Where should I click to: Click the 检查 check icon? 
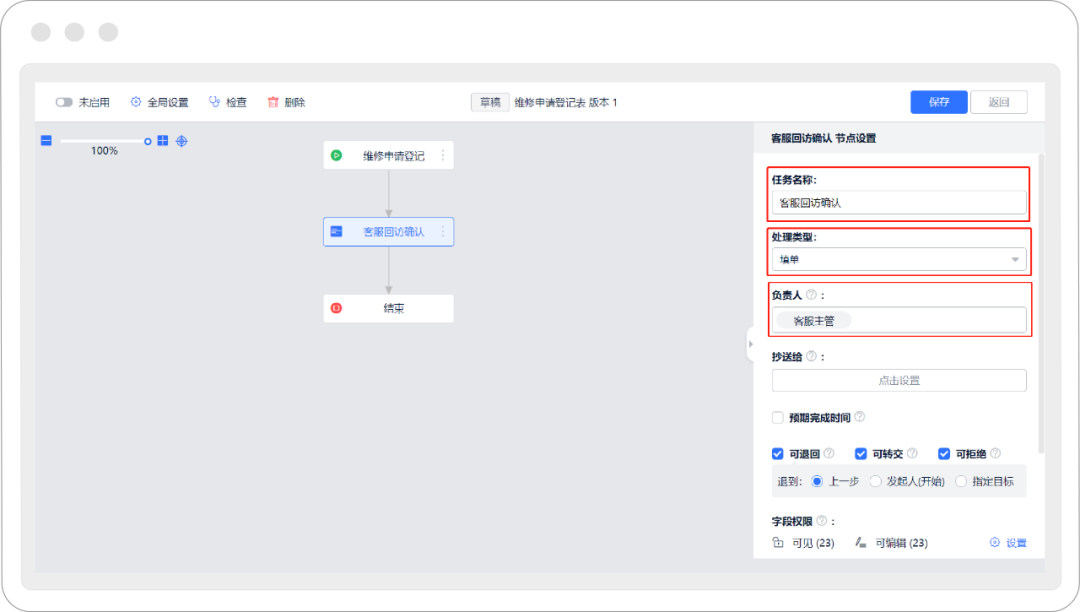214,102
